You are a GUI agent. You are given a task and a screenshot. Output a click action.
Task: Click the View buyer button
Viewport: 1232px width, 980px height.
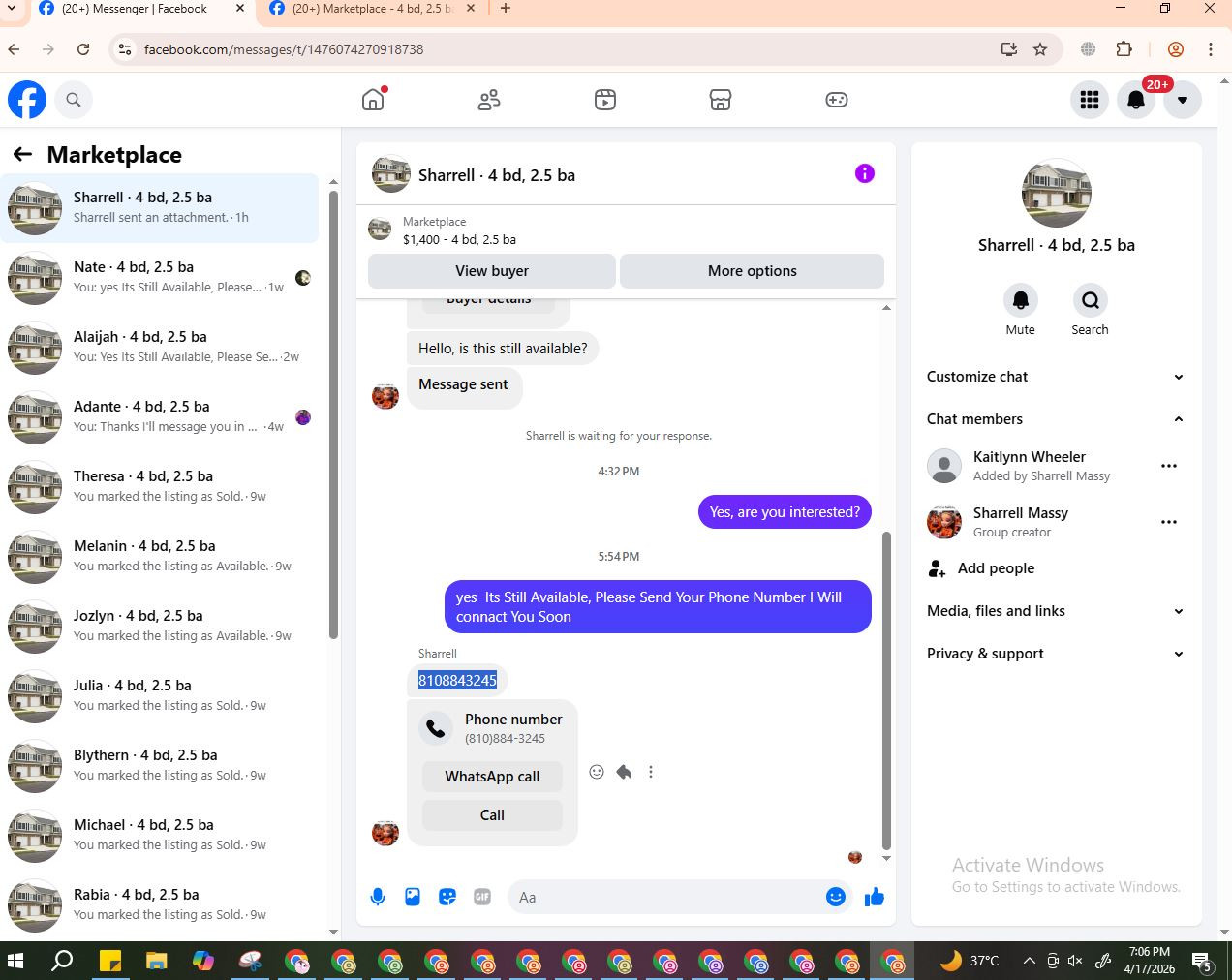(x=492, y=271)
